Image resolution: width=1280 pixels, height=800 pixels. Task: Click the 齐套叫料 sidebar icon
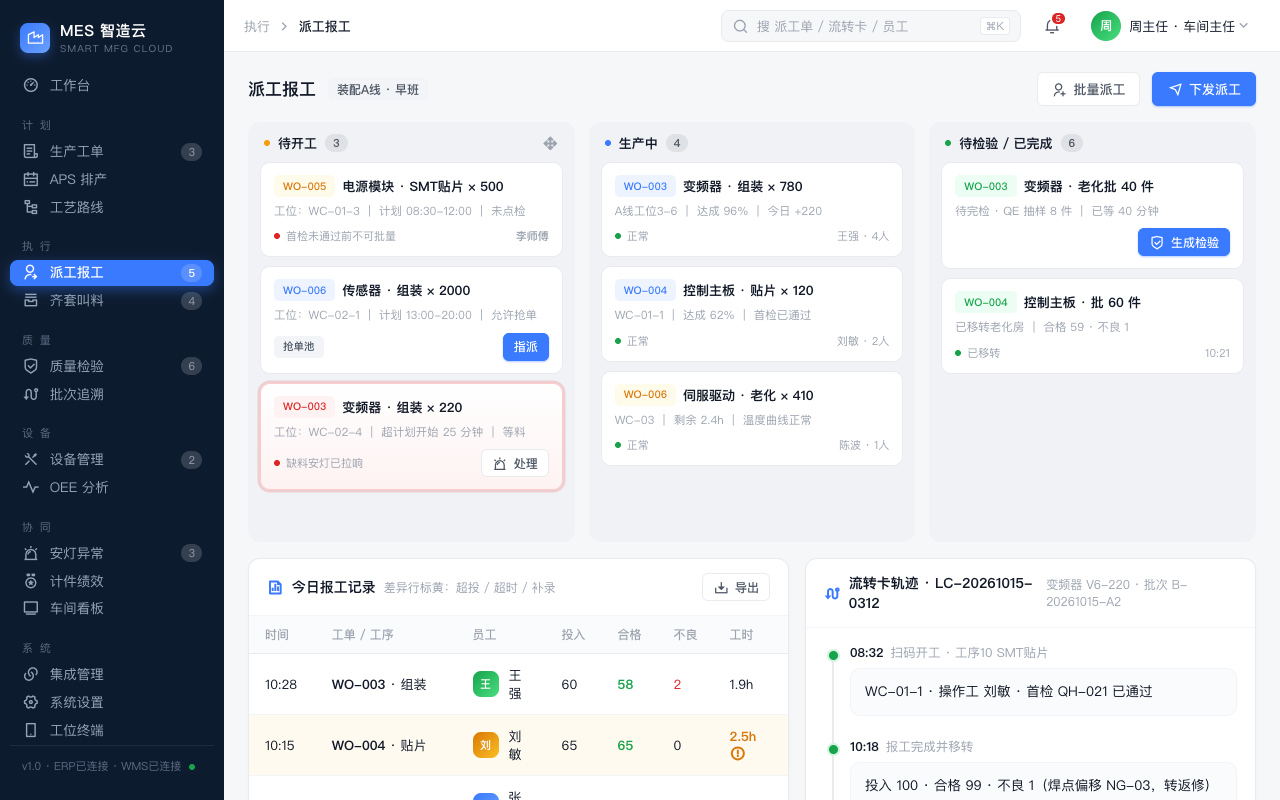point(31,300)
